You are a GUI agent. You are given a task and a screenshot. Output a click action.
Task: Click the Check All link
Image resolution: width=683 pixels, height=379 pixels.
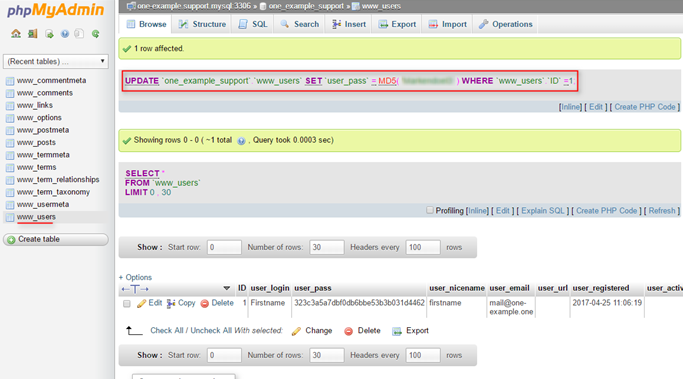[x=167, y=331]
